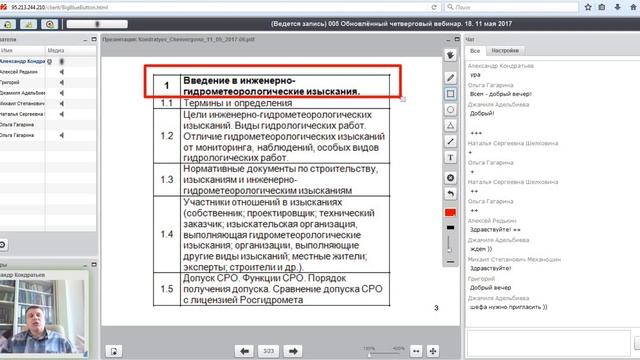Open the browser downloads arrow
The image size is (640, 360).
click(618, 7)
